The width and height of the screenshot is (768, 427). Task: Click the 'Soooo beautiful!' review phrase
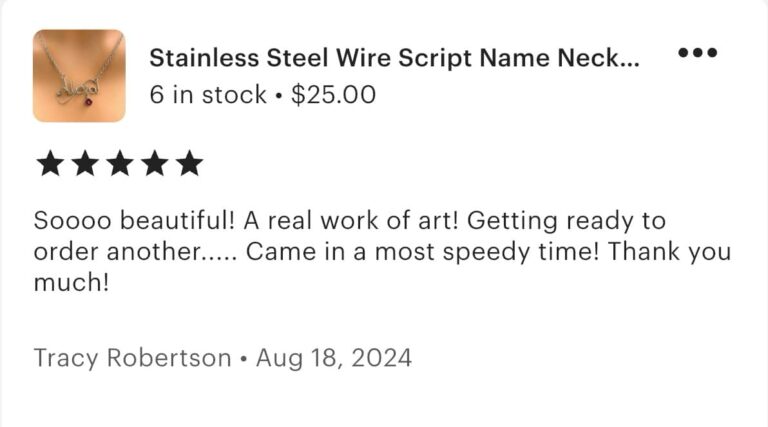134,221
